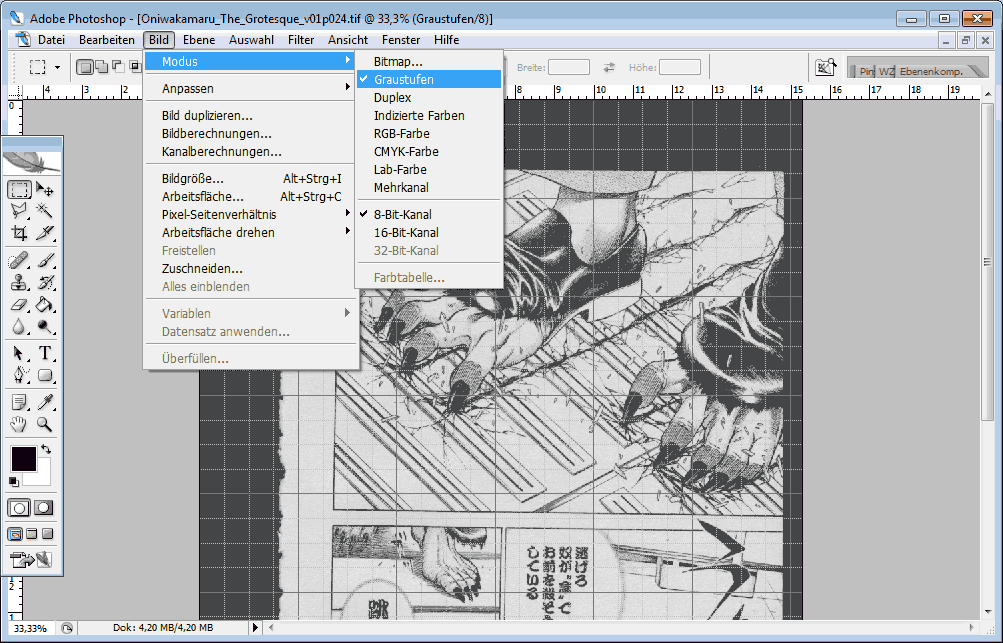The width and height of the screenshot is (1003, 643).
Task: Open the file browser icon in options bar
Action: [826, 67]
